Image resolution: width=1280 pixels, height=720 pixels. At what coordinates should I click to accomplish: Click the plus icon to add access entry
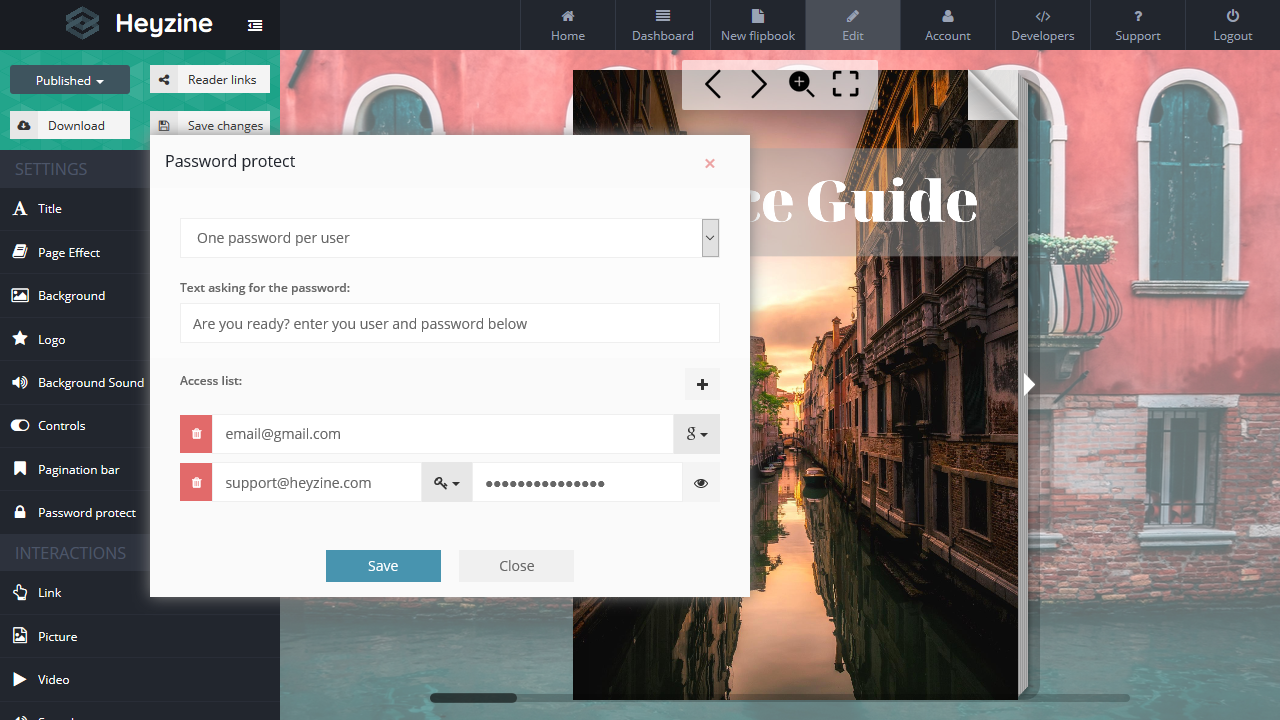tap(702, 384)
